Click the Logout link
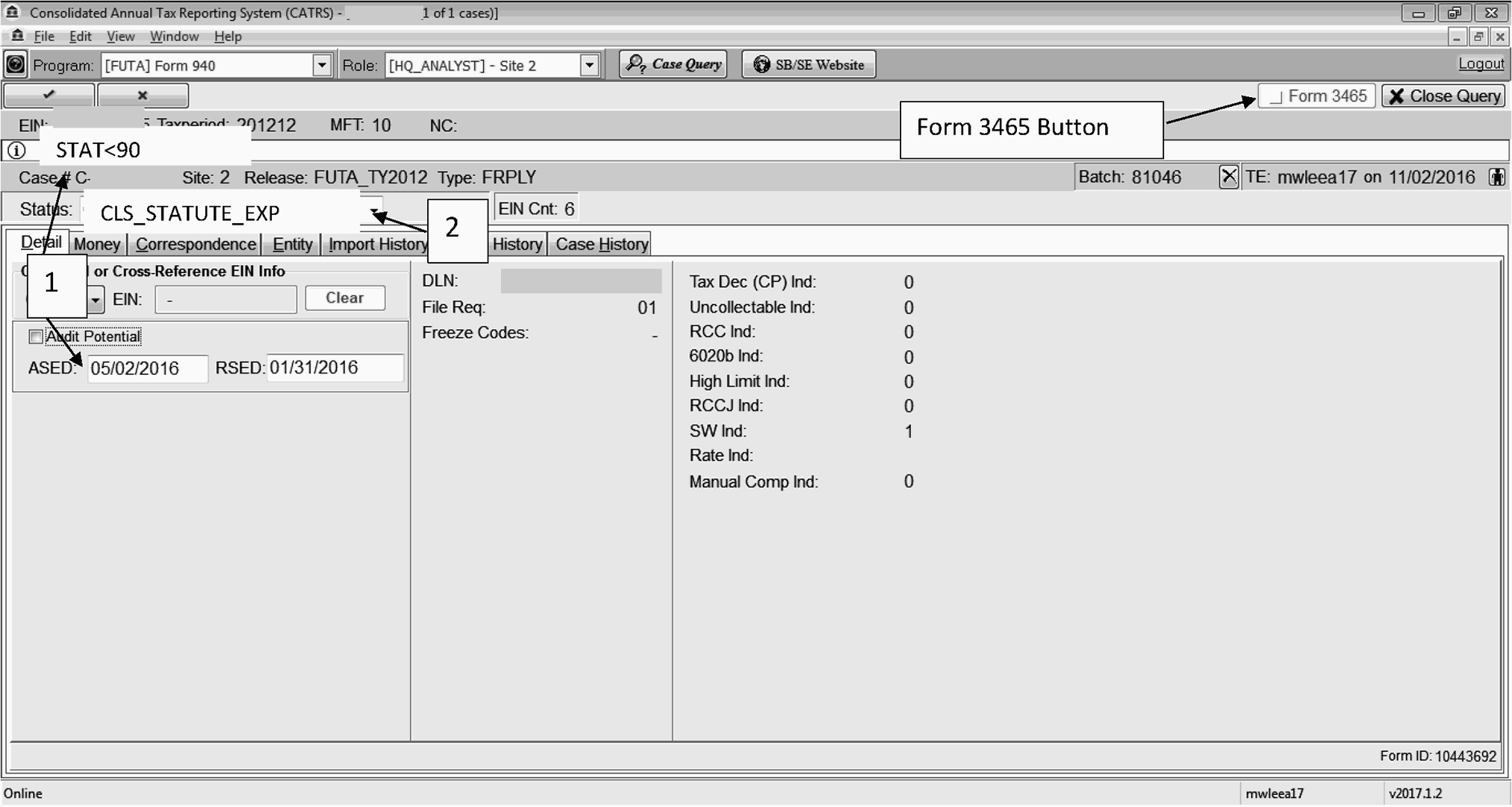 [x=1481, y=64]
